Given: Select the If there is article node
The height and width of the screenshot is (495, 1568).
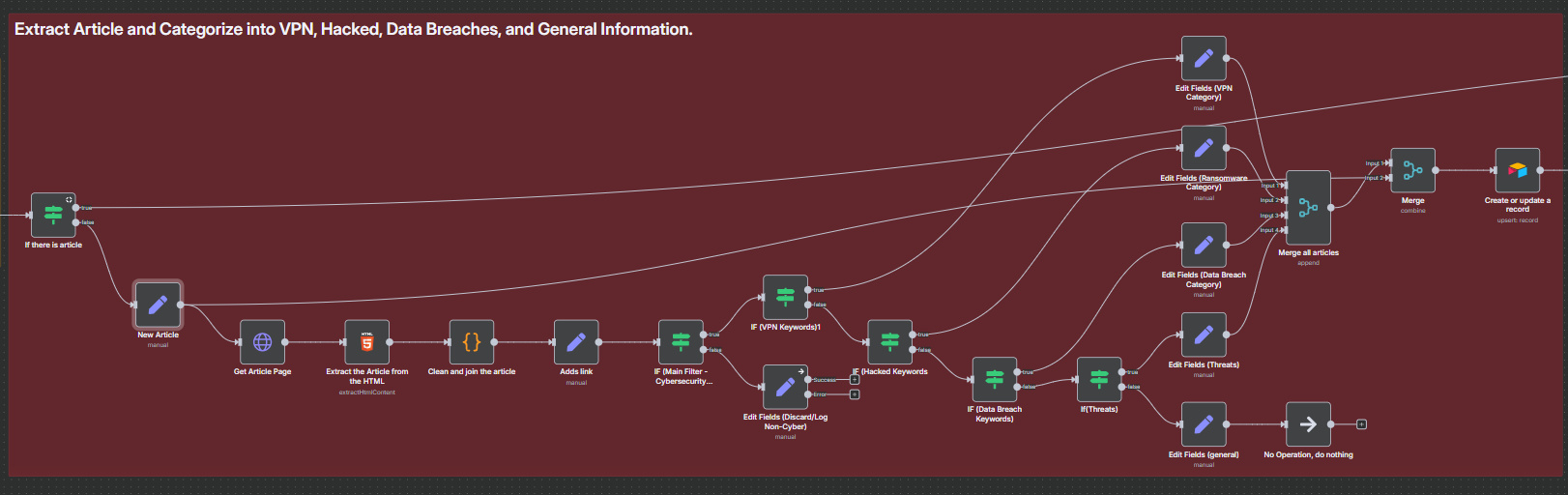Looking at the screenshot, I should point(53,215).
